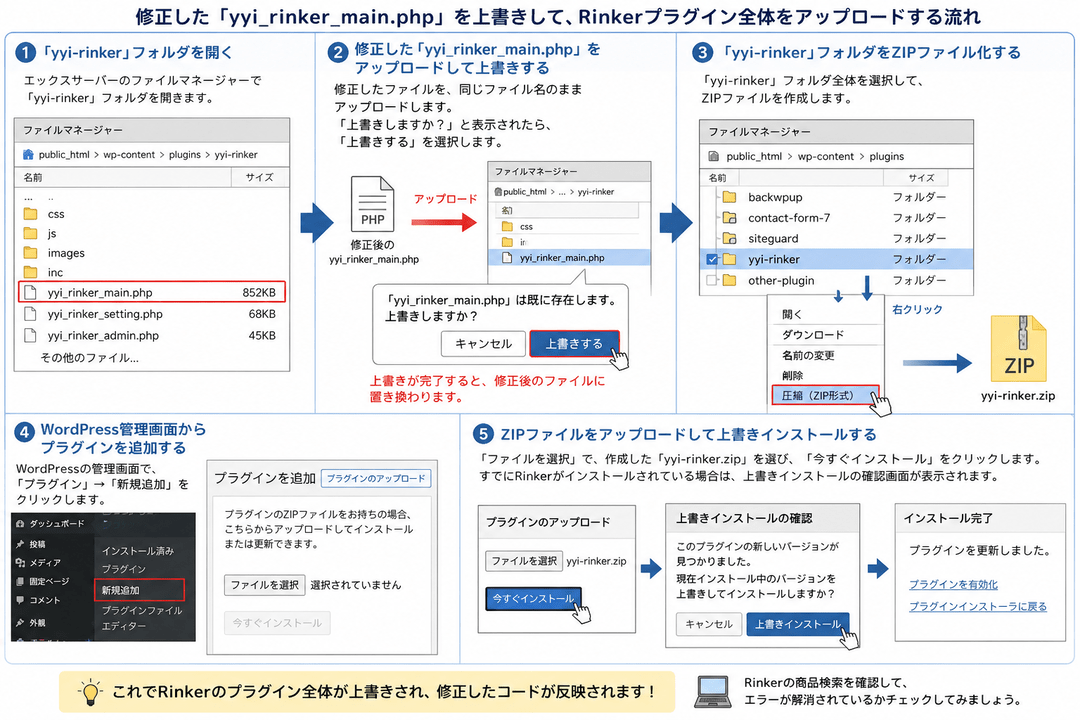1080x720 pixels.
Task: Click メディア icon in WordPress sidebar
Action: click(20, 562)
